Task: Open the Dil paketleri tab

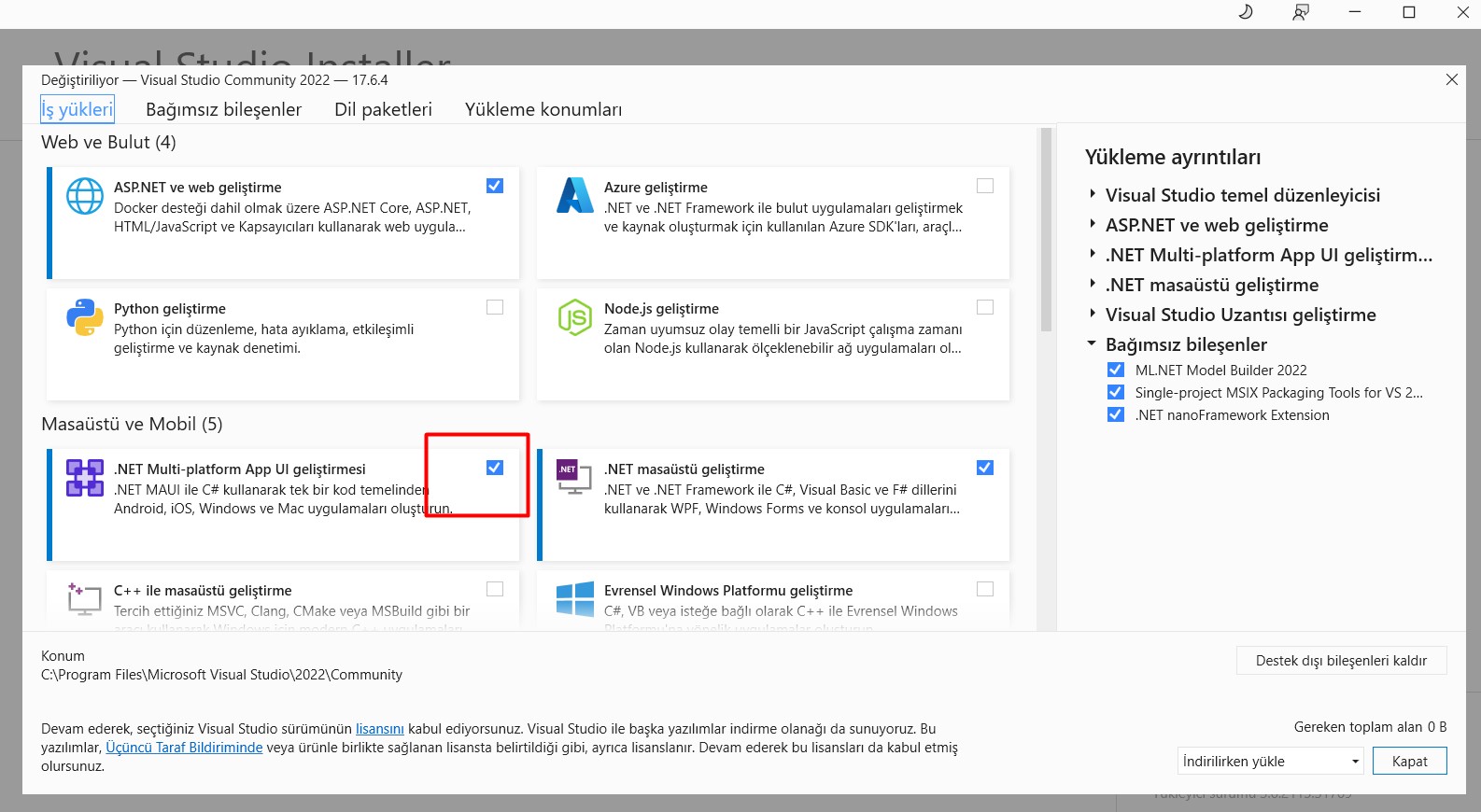Action: [383, 109]
